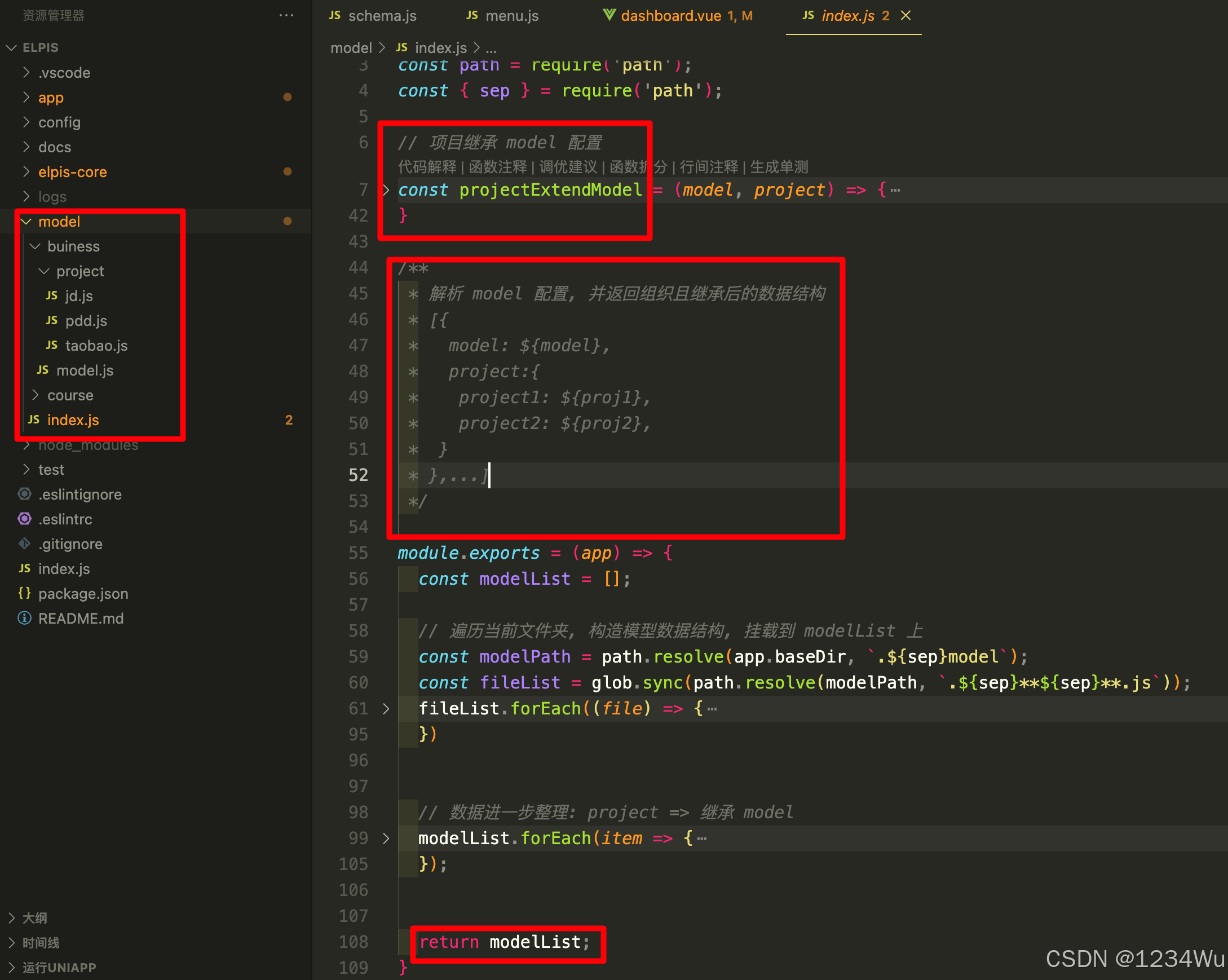Expand the course folder

[36, 395]
